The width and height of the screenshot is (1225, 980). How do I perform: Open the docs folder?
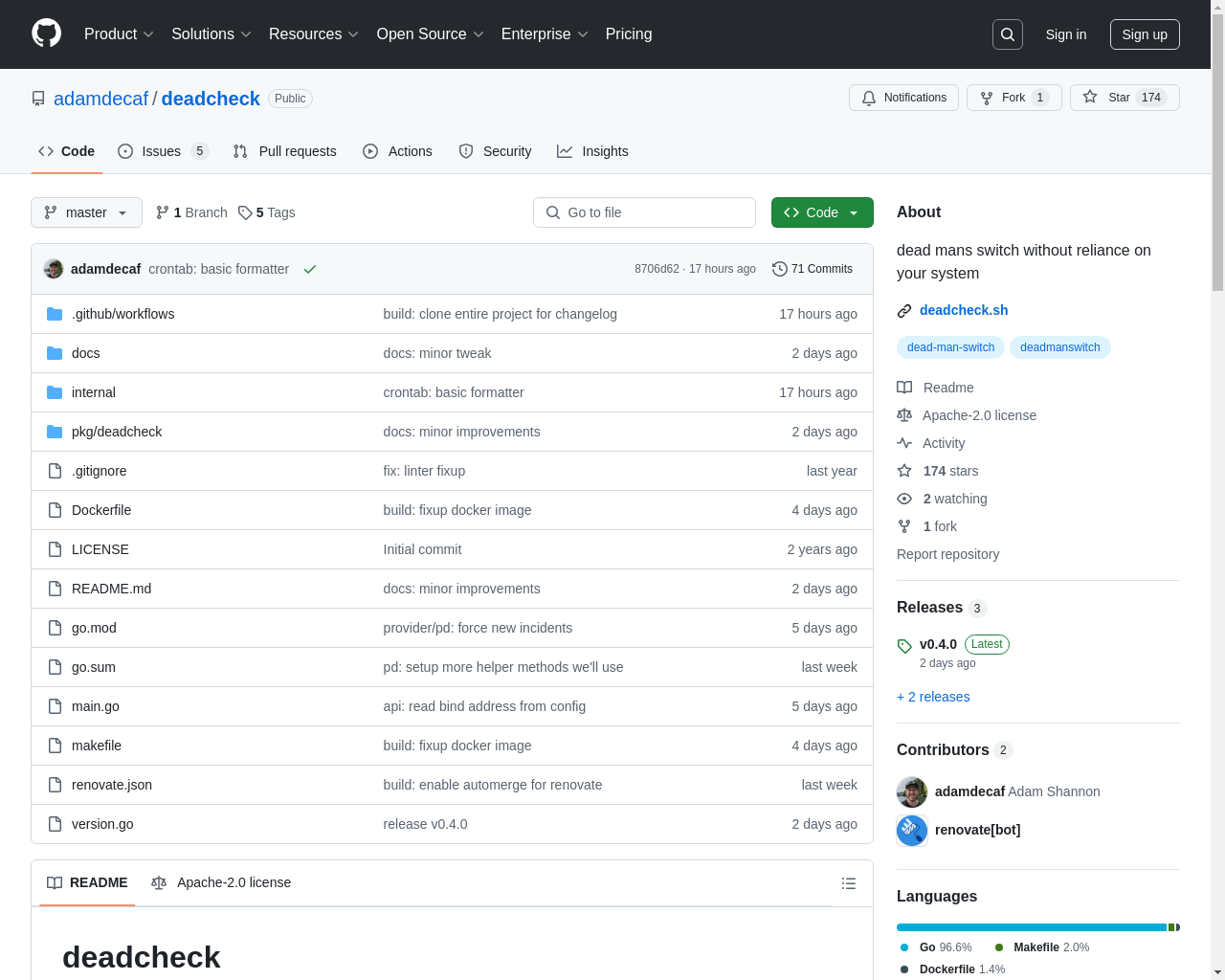point(85,353)
